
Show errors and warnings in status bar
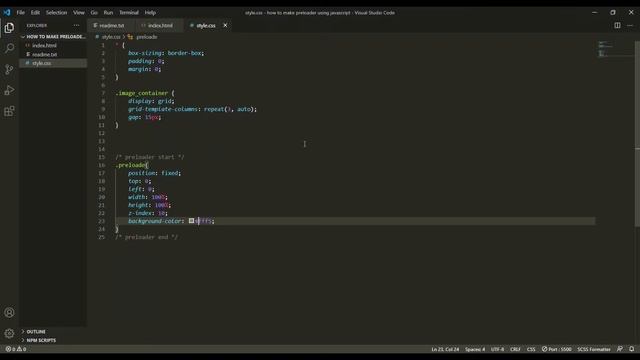pos(16,349)
